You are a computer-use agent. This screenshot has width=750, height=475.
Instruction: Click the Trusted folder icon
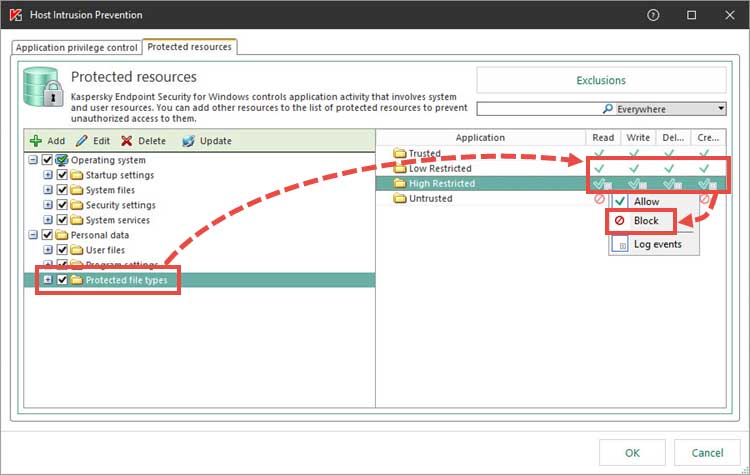399,153
